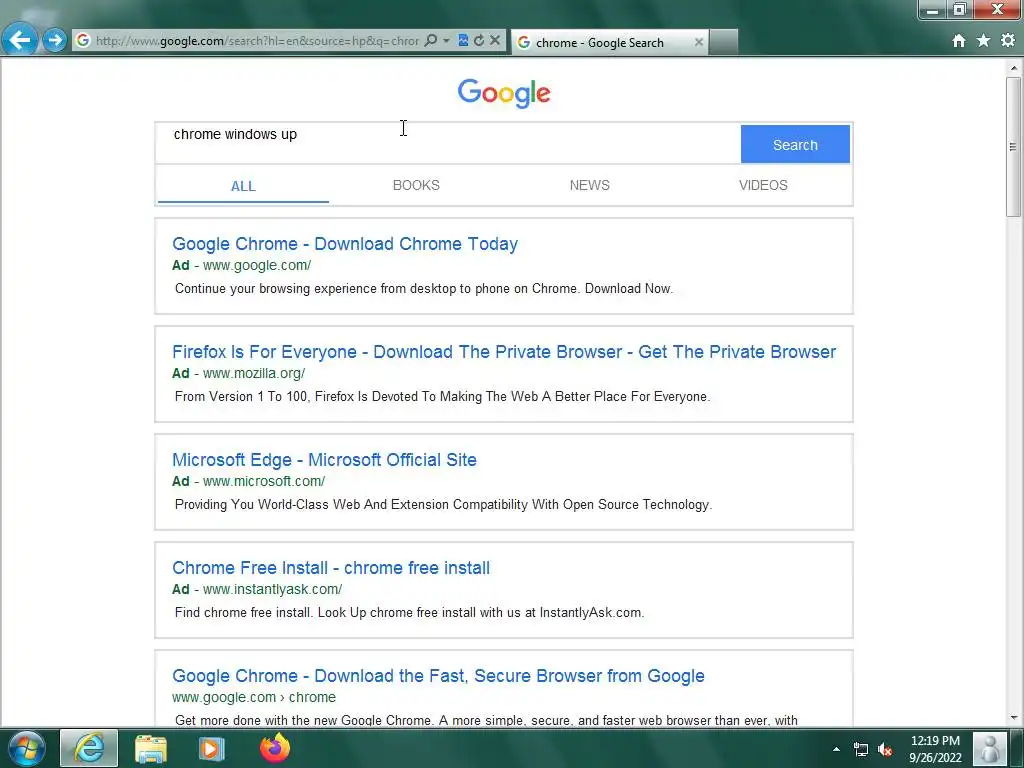
Task: Focus the search field containing 'chrome windows up'
Action: tap(448, 143)
